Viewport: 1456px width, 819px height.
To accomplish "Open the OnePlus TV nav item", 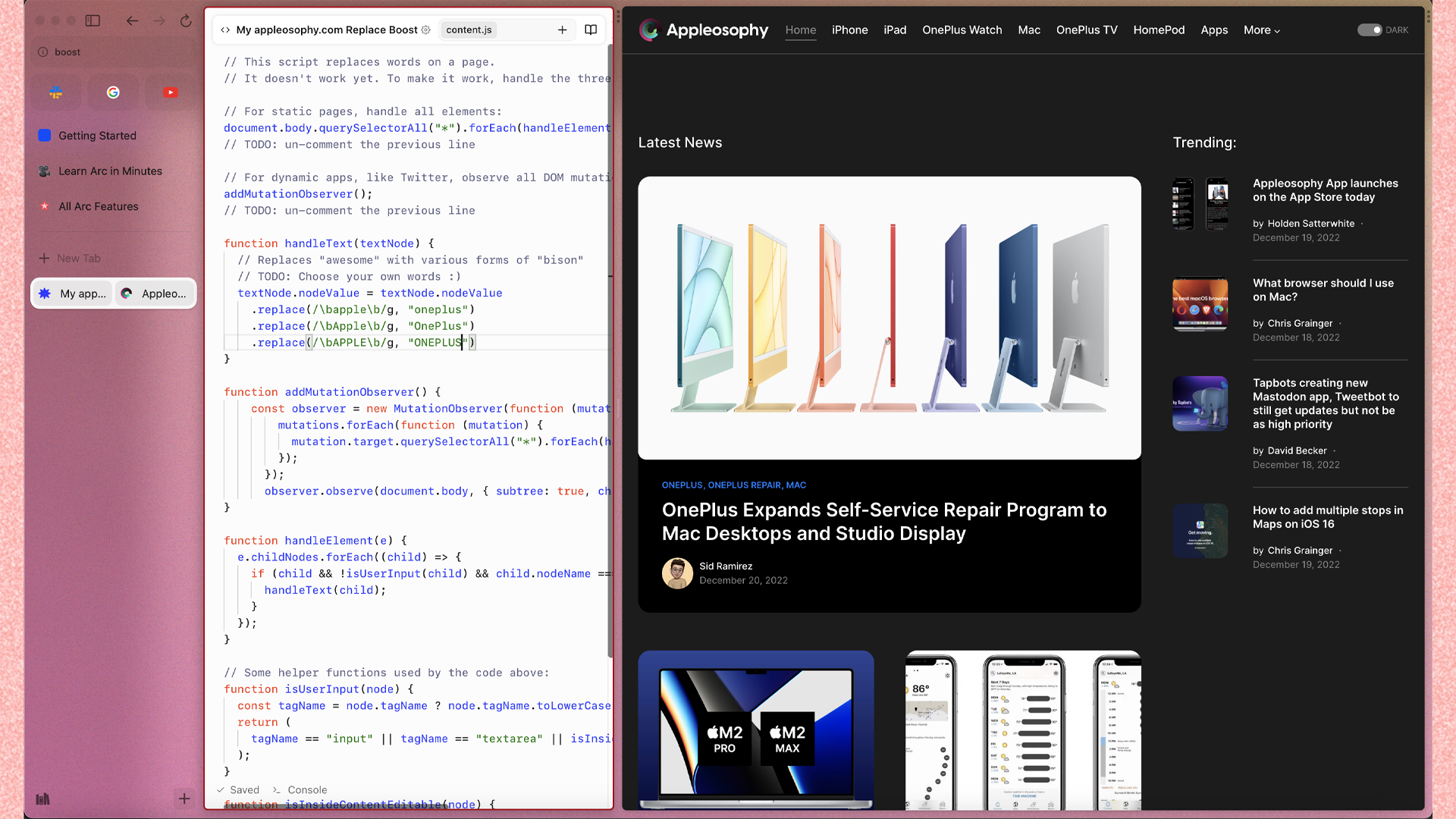I will tap(1087, 30).
